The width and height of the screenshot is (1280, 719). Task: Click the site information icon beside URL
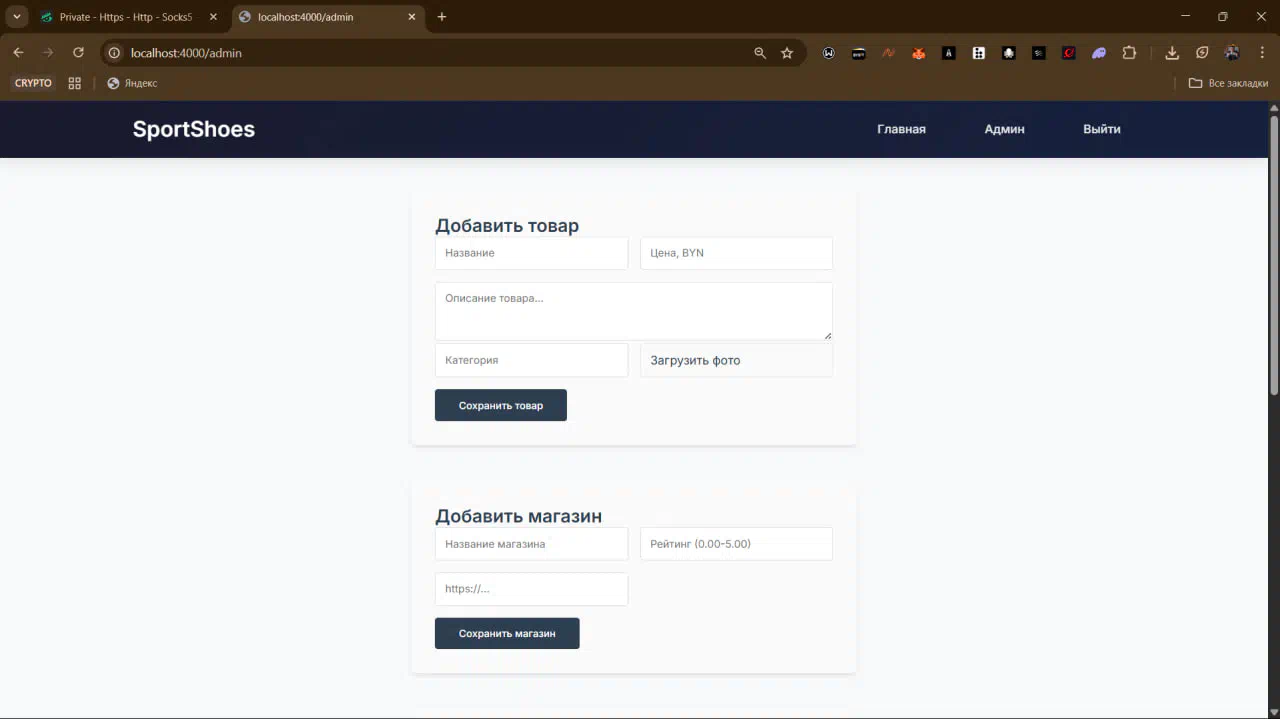[x=114, y=53]
